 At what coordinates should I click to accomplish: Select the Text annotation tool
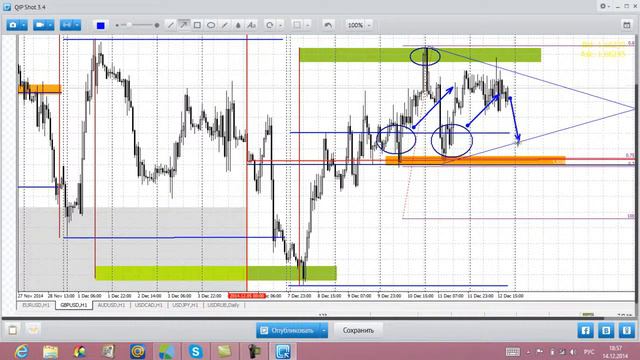(x=251, y=25)
